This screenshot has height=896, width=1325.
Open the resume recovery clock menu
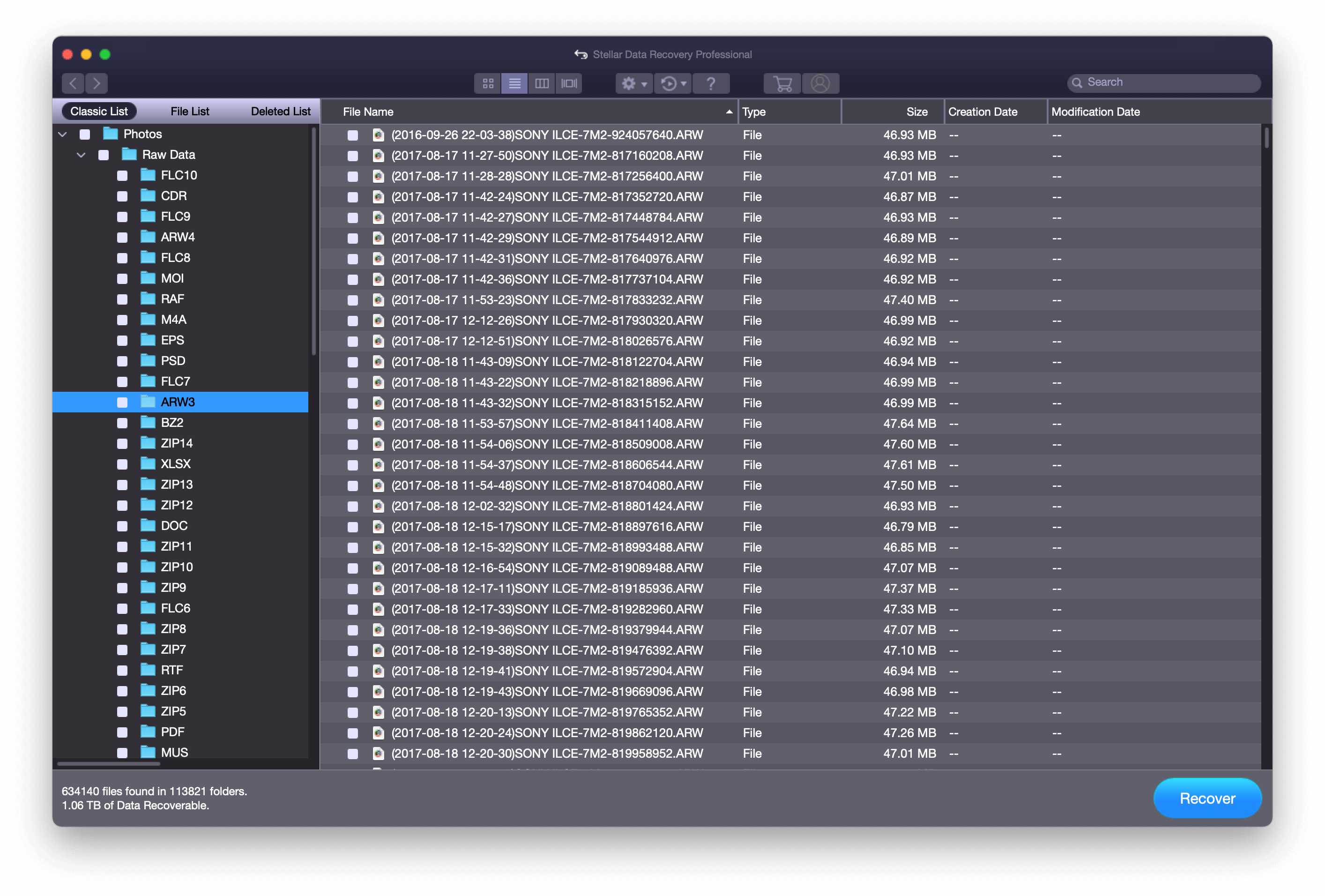673,83
